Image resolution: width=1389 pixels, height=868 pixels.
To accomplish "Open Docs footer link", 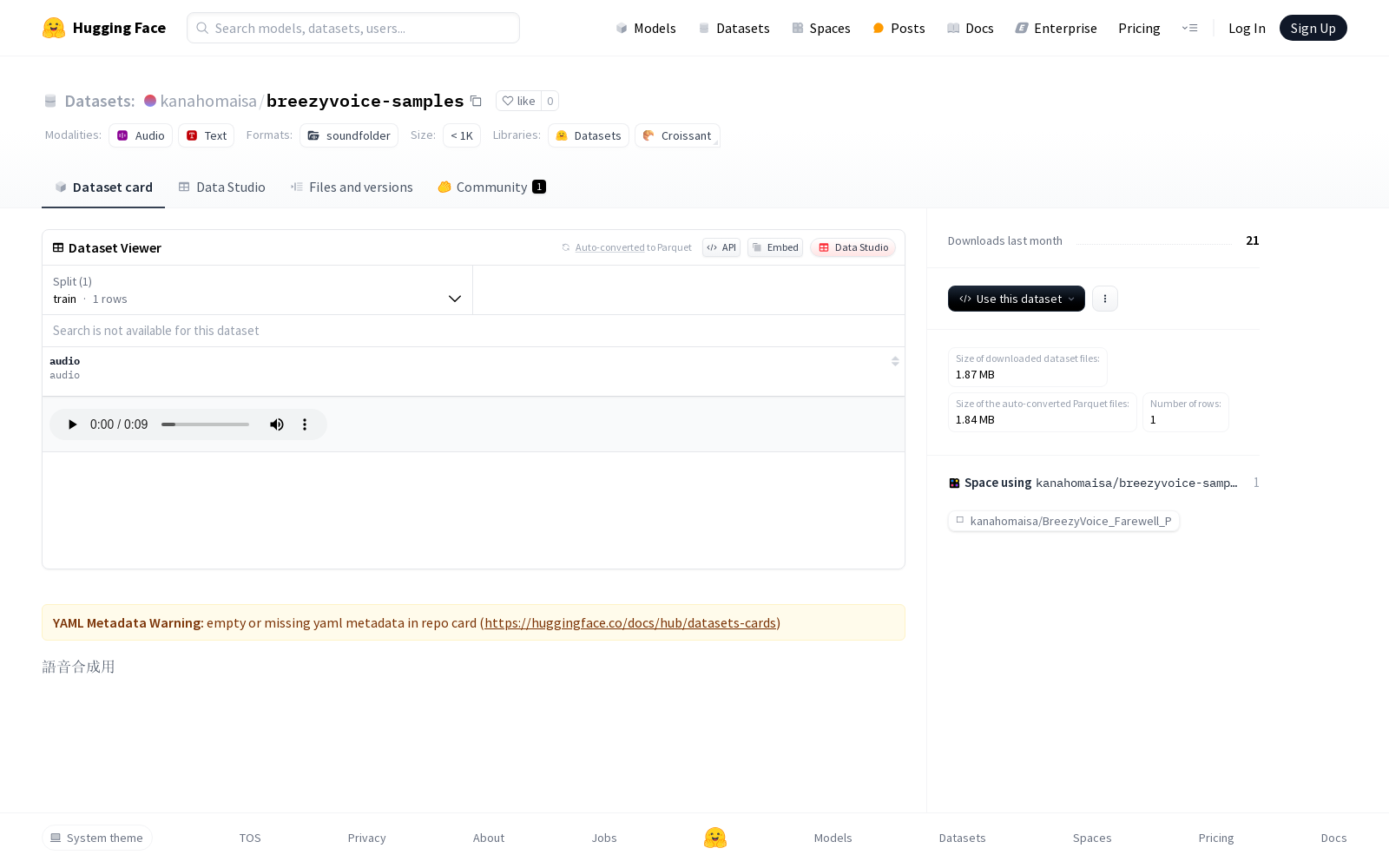I will click(1334, 838).
